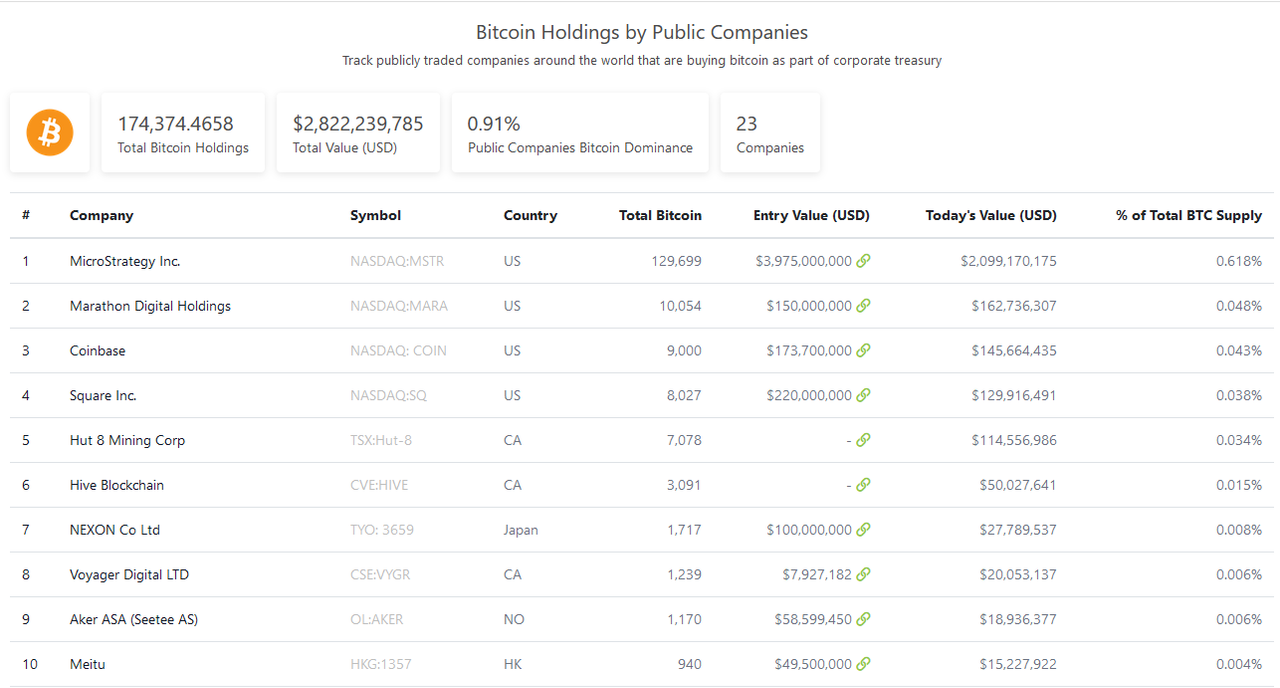
Task: Click CVE:HIVE ticker symbol
Action: [379, 485]
